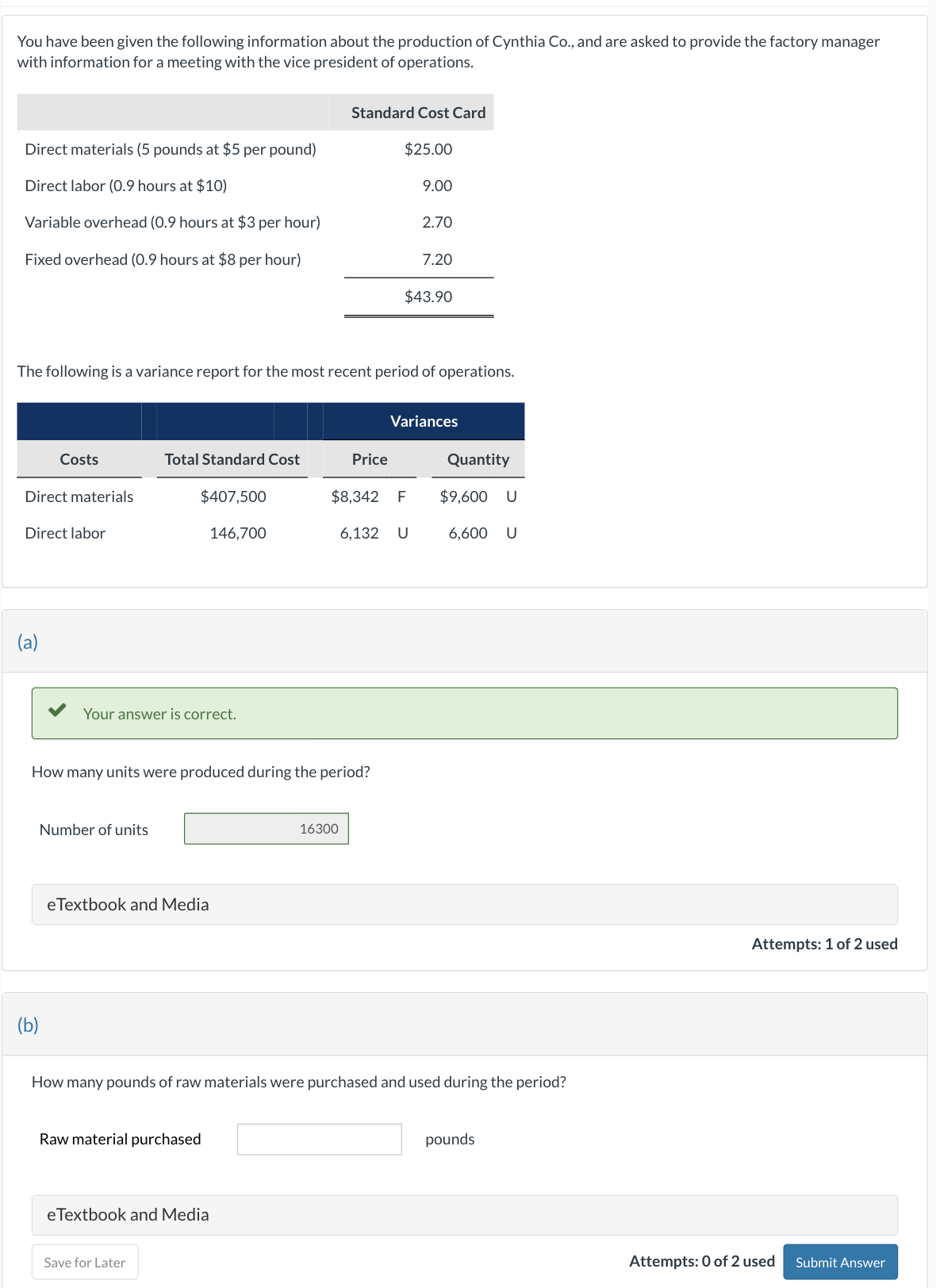Click the green correct-answer checkmark icon

[57, 710]
